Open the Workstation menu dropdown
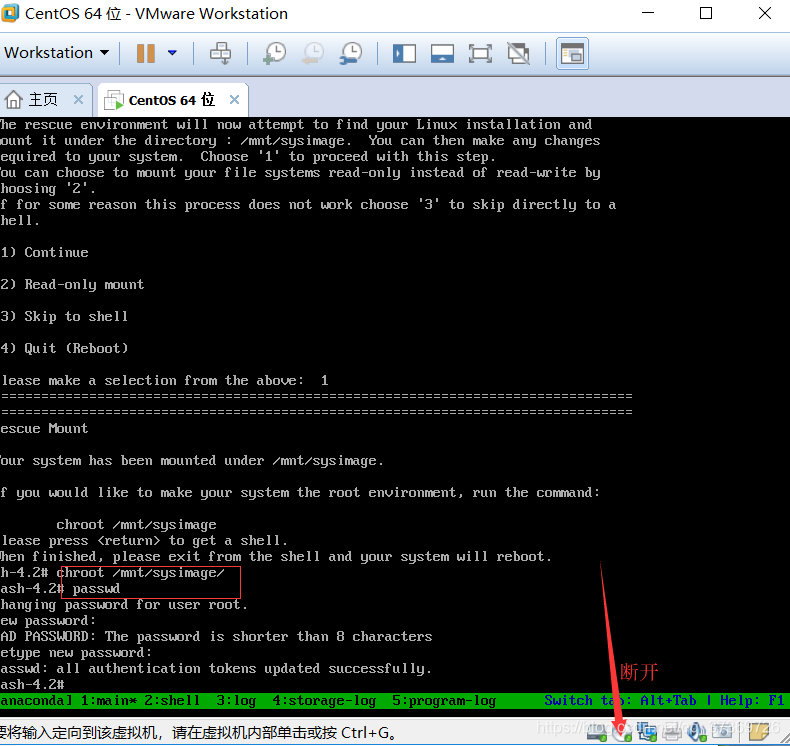 56,52
